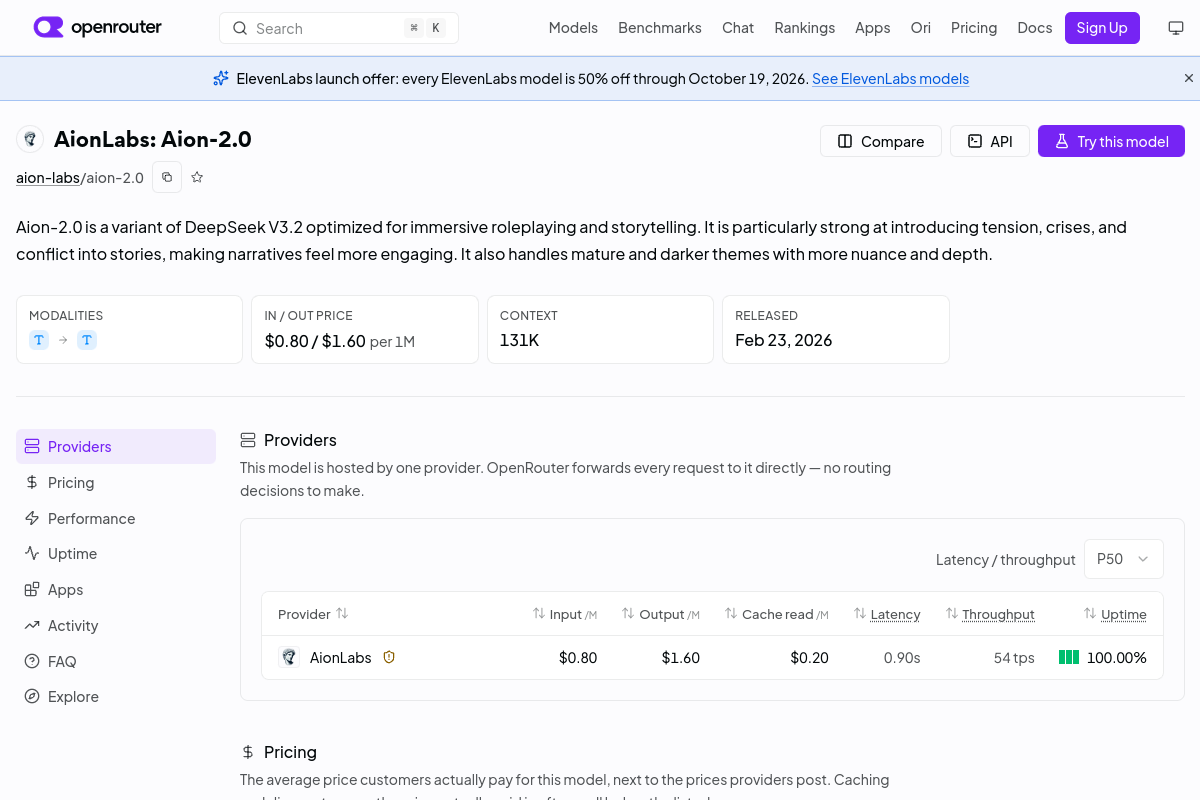Image resolution: width=1200 pixels, height=800 pixels.
Task: Click the flask icon on Try this model
Action: point(1062,141)
